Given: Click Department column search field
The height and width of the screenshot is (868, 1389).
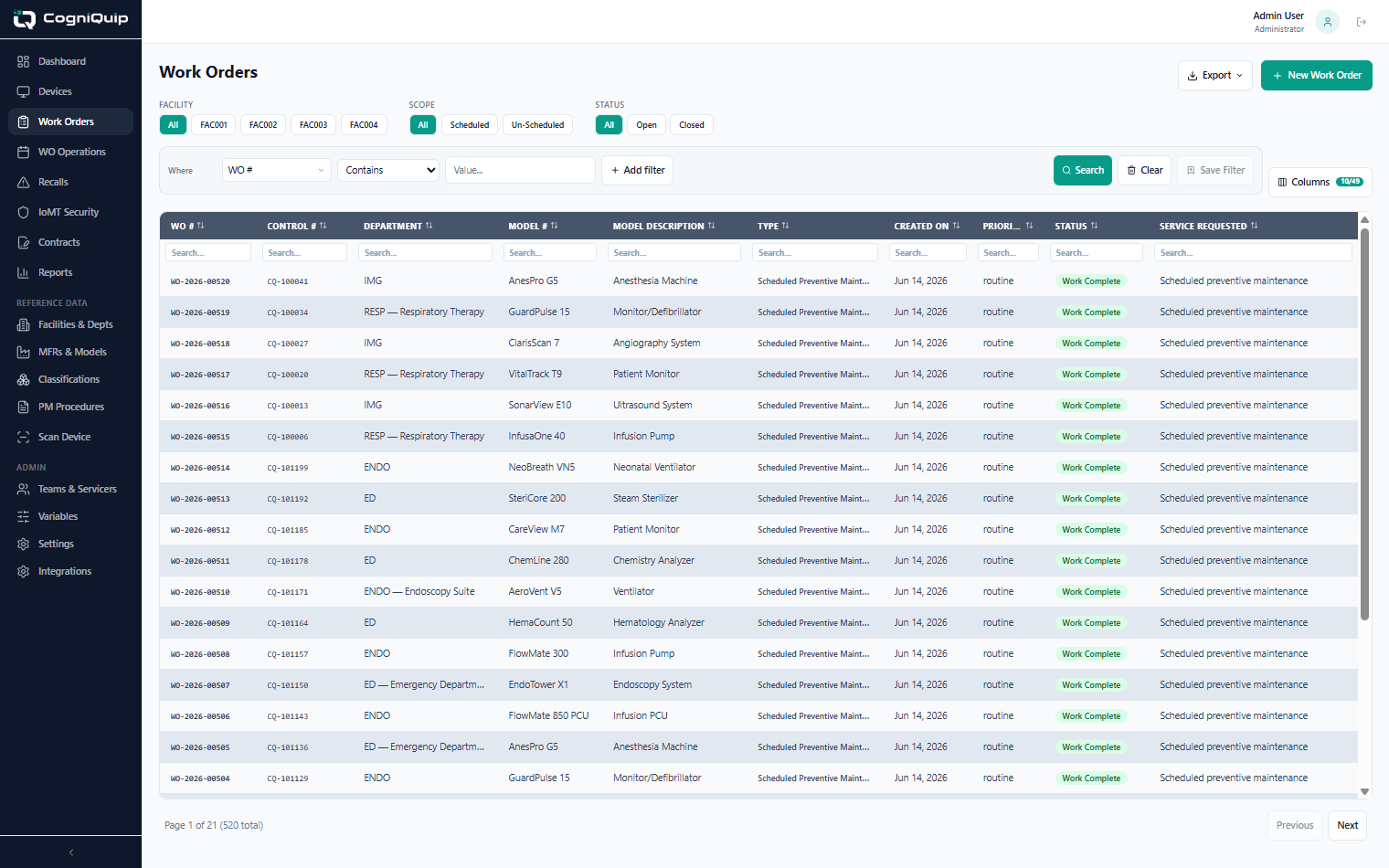Looking at the screenshot, I should coord(426,252).
